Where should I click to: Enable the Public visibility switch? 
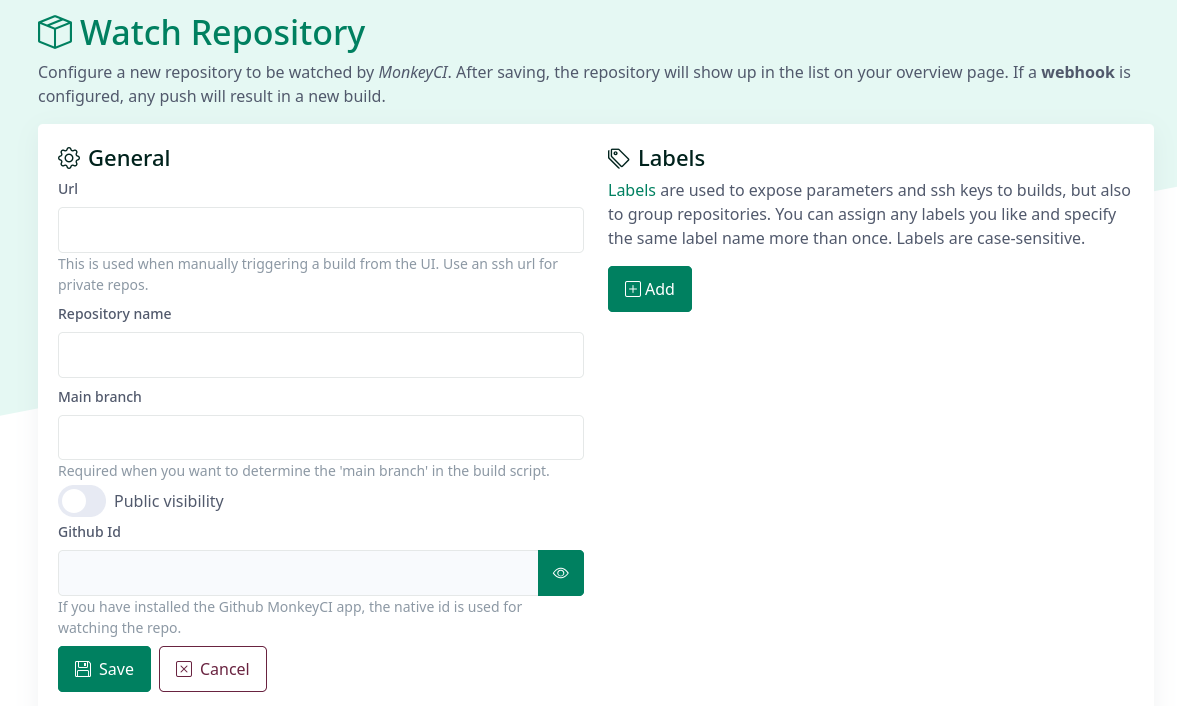[x=82, y=501]
